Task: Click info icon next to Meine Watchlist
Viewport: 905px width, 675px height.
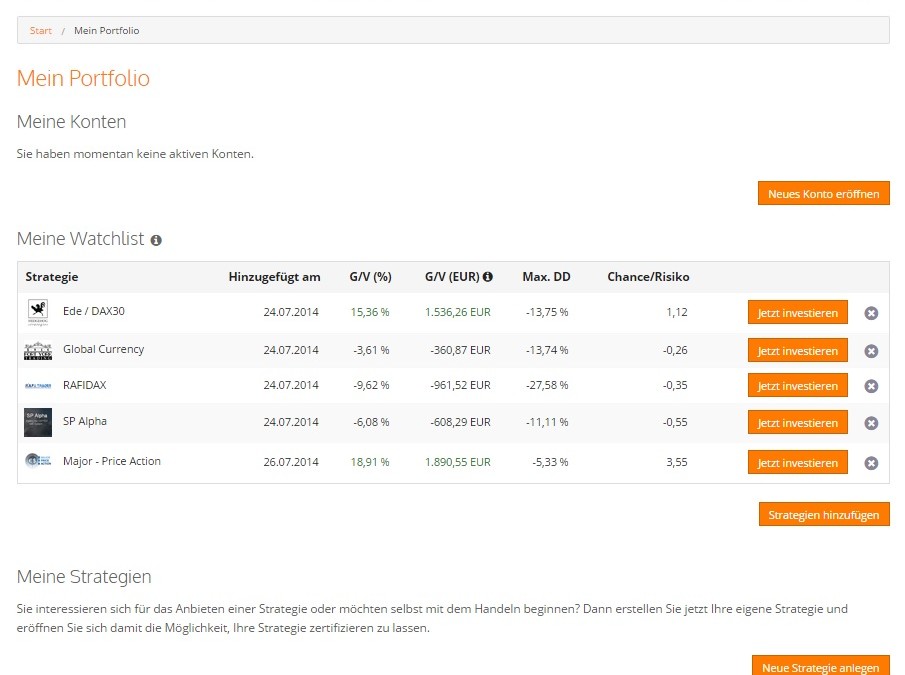Action: pyautogui.click(x=156, y=240)
